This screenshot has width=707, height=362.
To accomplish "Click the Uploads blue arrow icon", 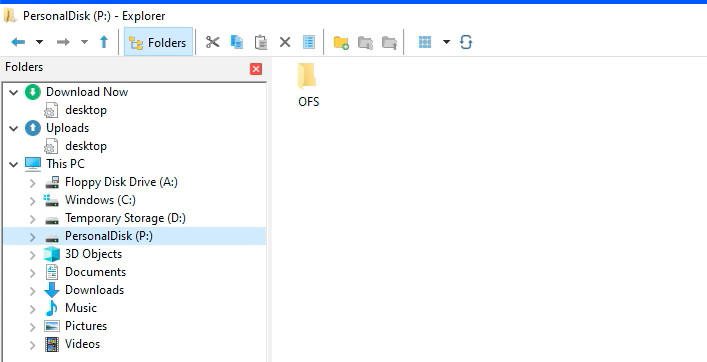I will pos(32,128).
